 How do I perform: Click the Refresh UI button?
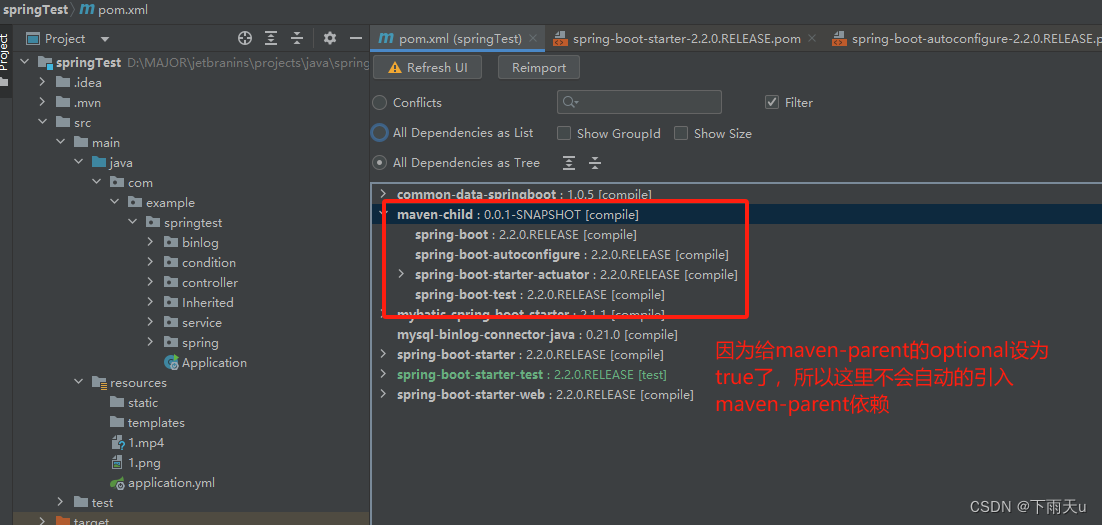[x=428, y=67]
